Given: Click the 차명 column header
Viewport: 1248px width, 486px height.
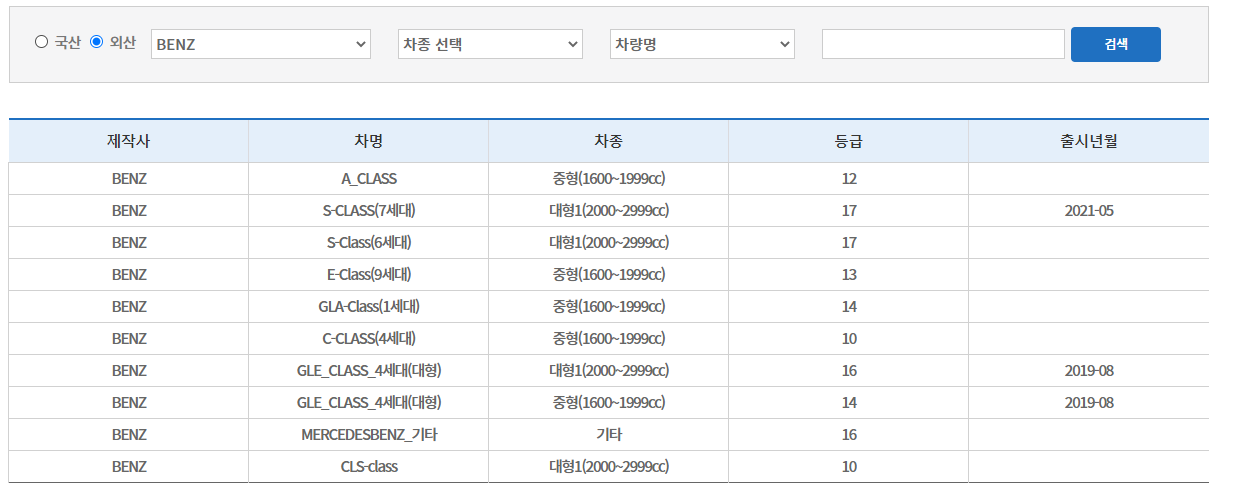Looking at the screenshot, I should [x=369, y=141].
